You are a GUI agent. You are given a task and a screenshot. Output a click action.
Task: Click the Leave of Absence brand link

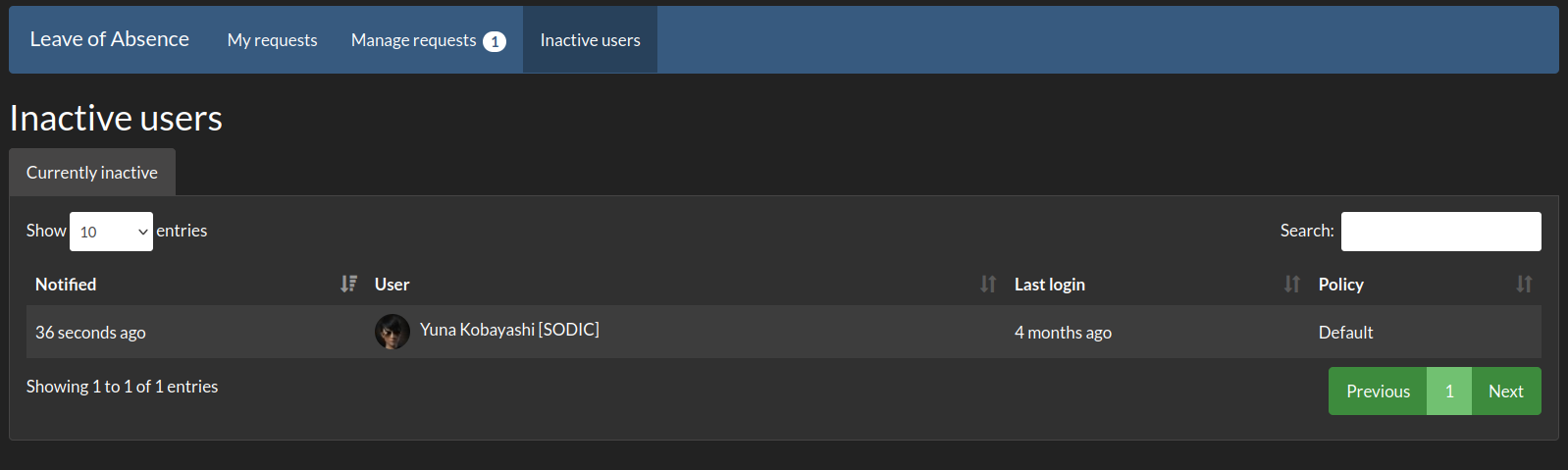(110, 39)
